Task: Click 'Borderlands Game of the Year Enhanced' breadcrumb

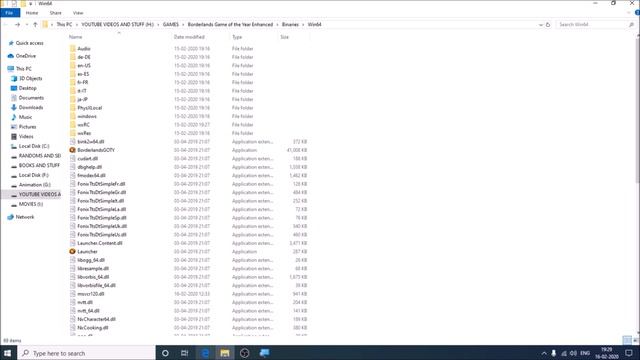Action: pyautogui.click(x=230, y=24)
